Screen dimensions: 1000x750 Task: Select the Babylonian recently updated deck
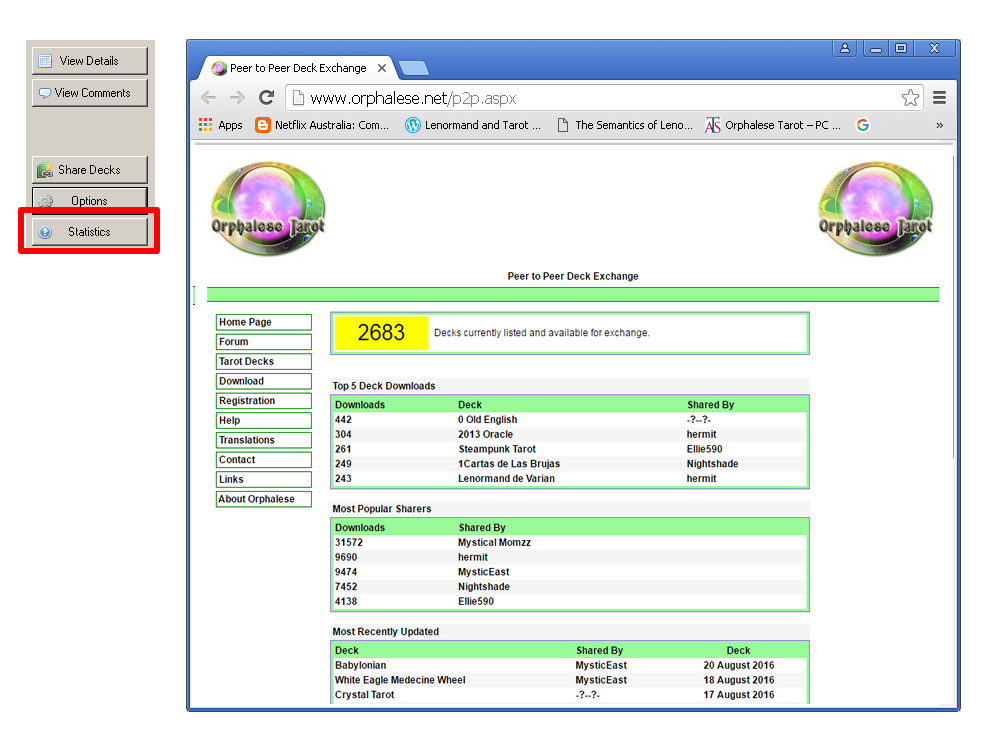pos(360,665)
